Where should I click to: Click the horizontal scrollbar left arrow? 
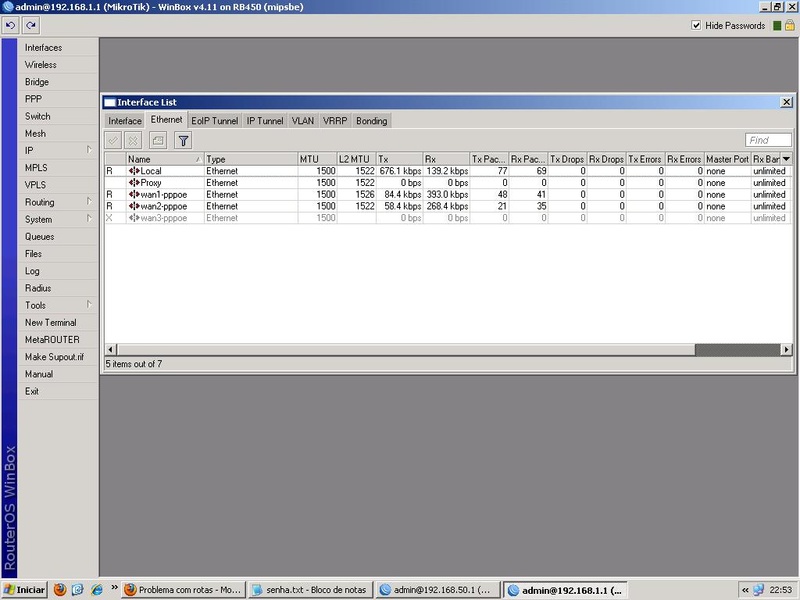pyautogui.click(x=111, y=349)
